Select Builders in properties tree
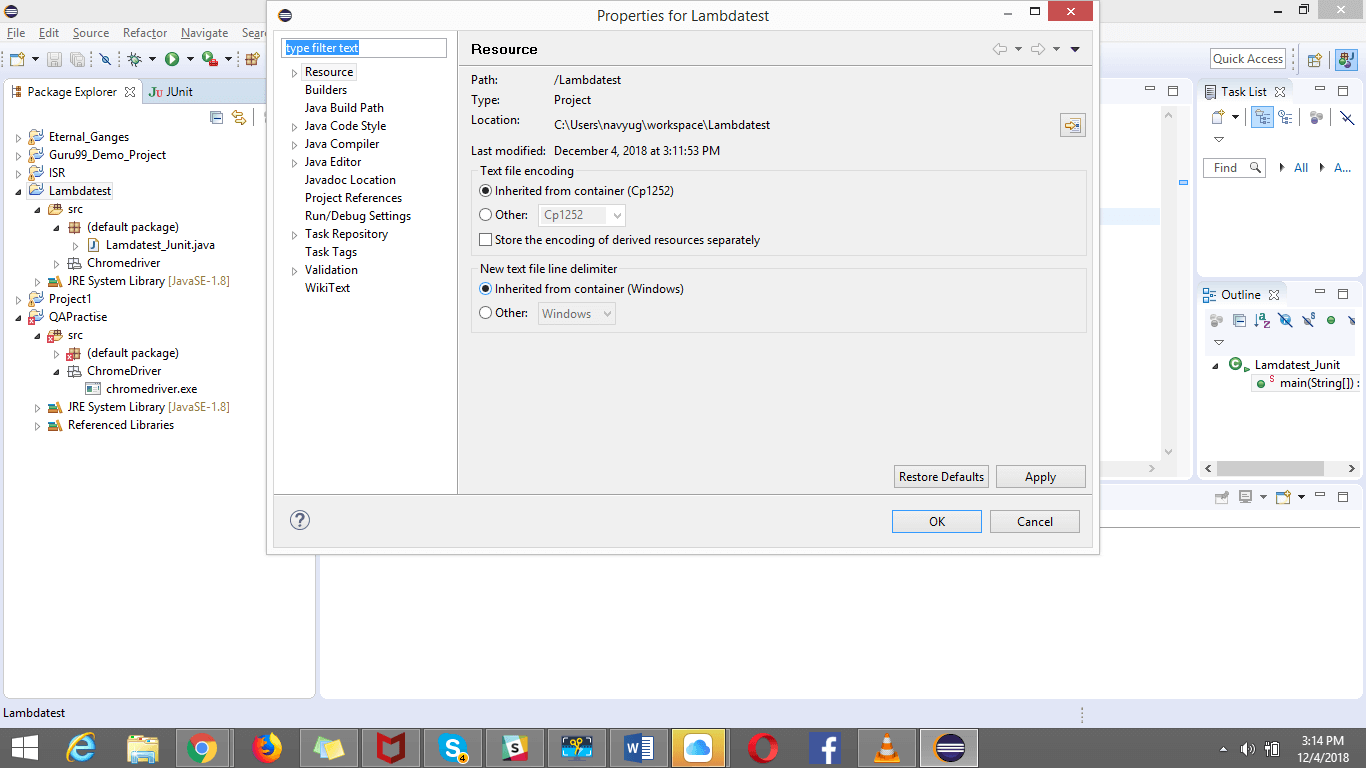Viewport: 1366px width, 768px height. click(326, 90)
